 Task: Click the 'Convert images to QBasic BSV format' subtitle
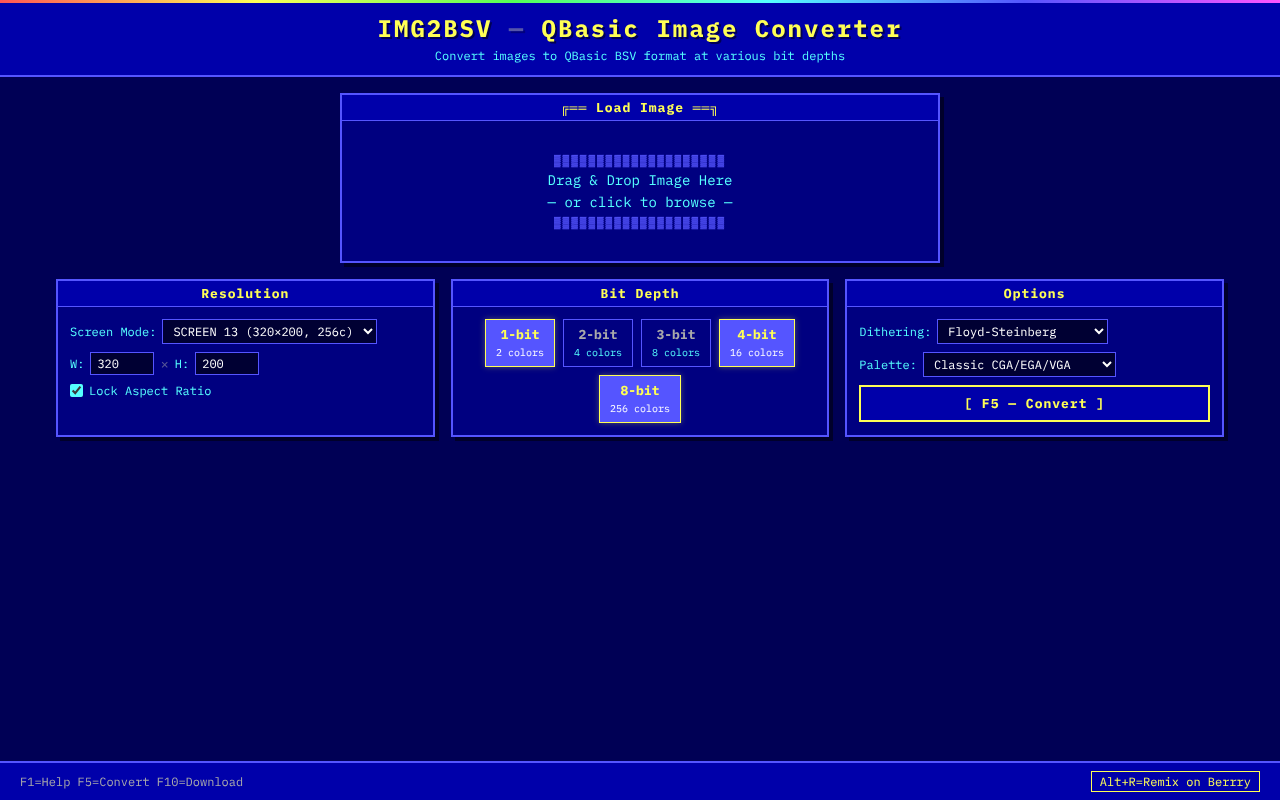pyautogui.click(x=640, y=56)
